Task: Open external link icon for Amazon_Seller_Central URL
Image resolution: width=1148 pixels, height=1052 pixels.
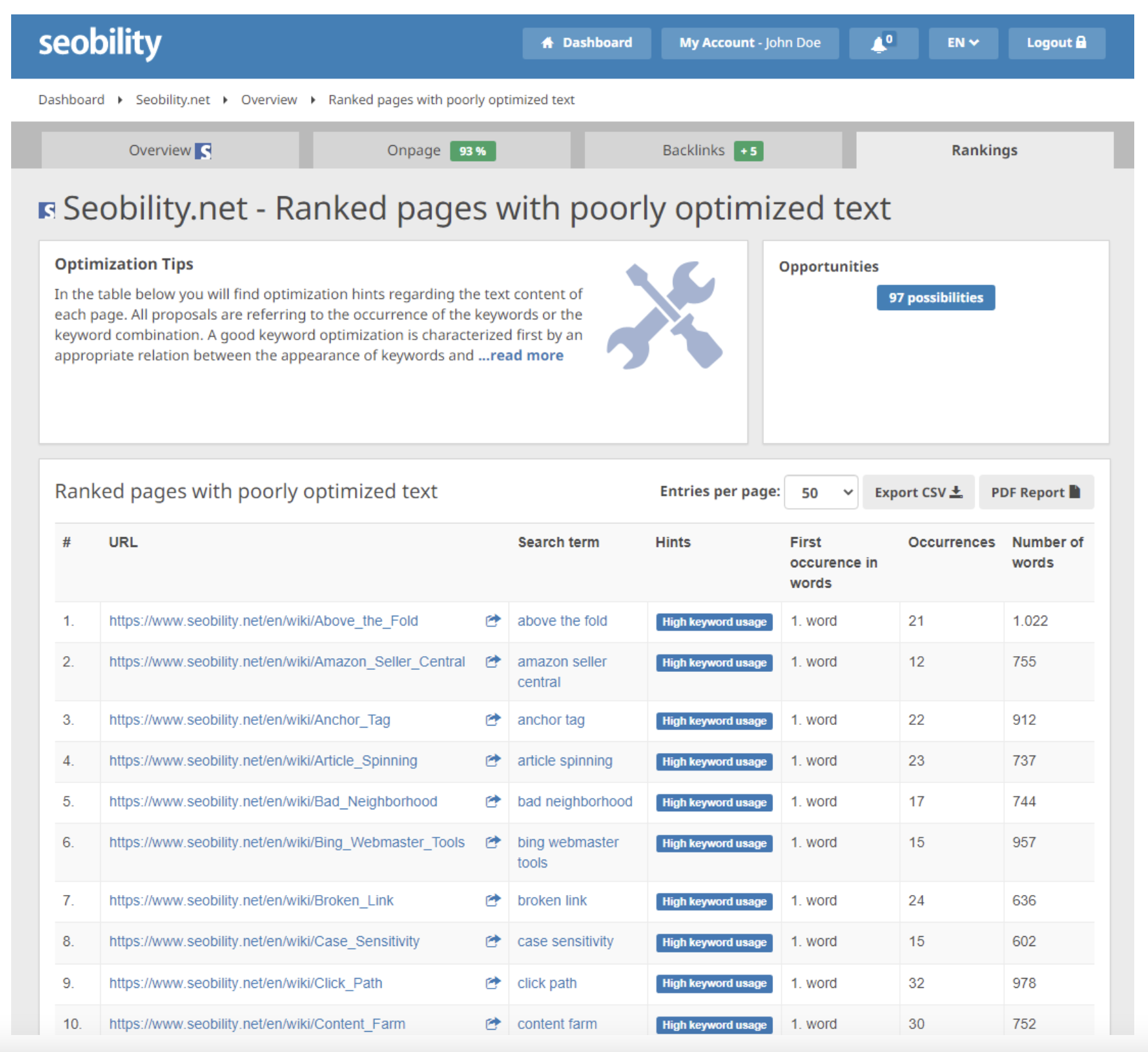Action: [x=493, y=661]
